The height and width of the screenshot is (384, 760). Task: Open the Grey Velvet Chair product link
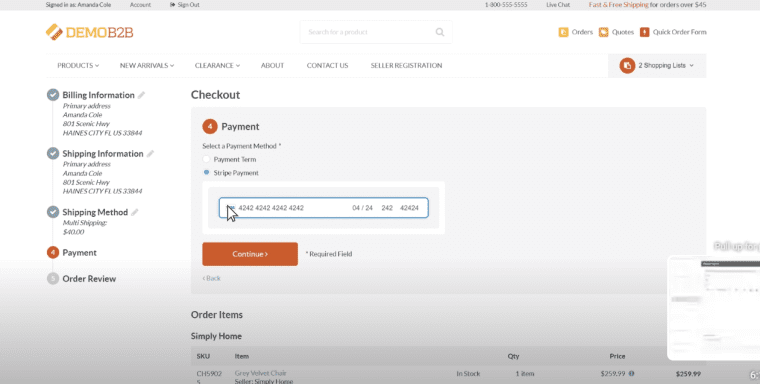(260, 373)
